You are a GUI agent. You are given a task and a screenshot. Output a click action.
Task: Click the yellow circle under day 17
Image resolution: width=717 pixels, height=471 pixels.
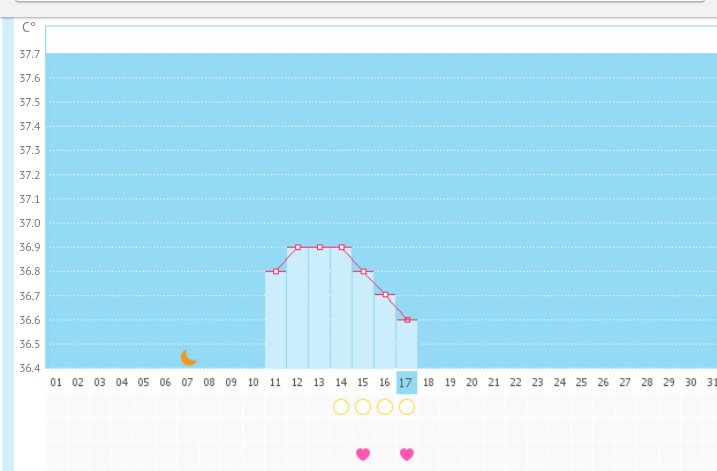click(407, 406)
